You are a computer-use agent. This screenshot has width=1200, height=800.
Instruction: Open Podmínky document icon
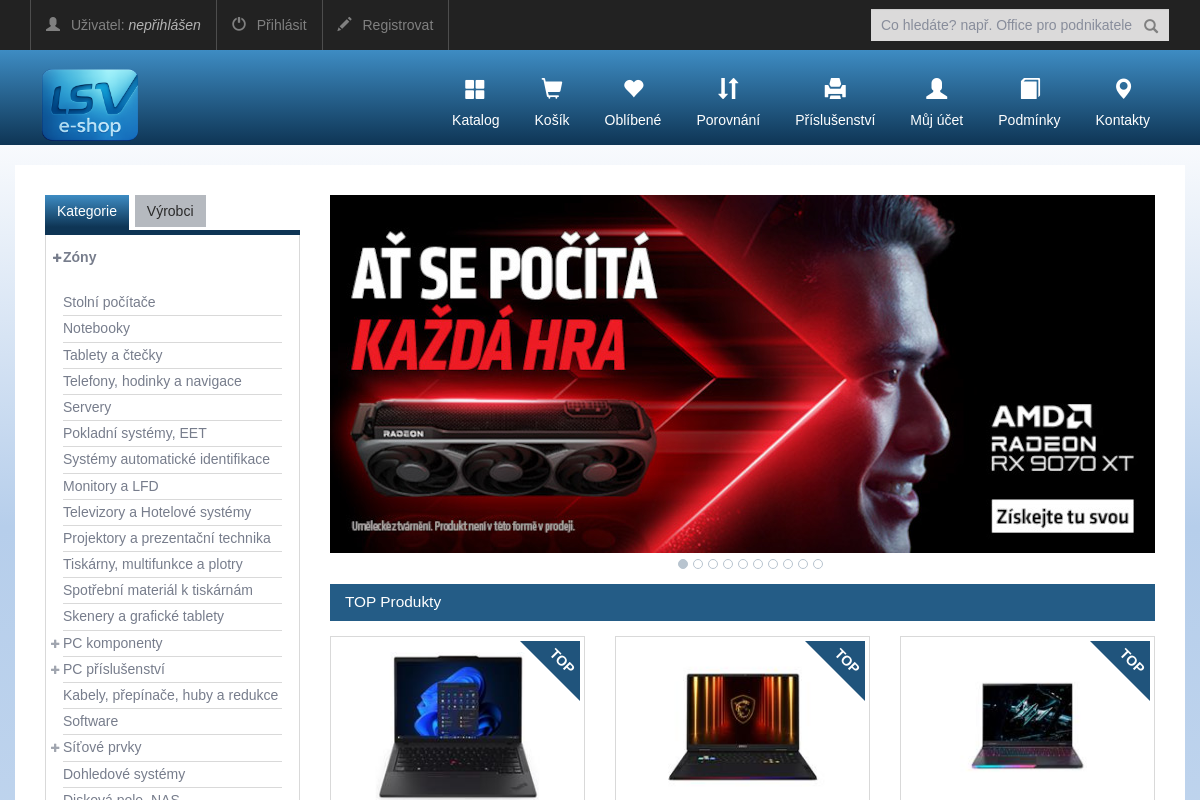tap(1030, 89)
